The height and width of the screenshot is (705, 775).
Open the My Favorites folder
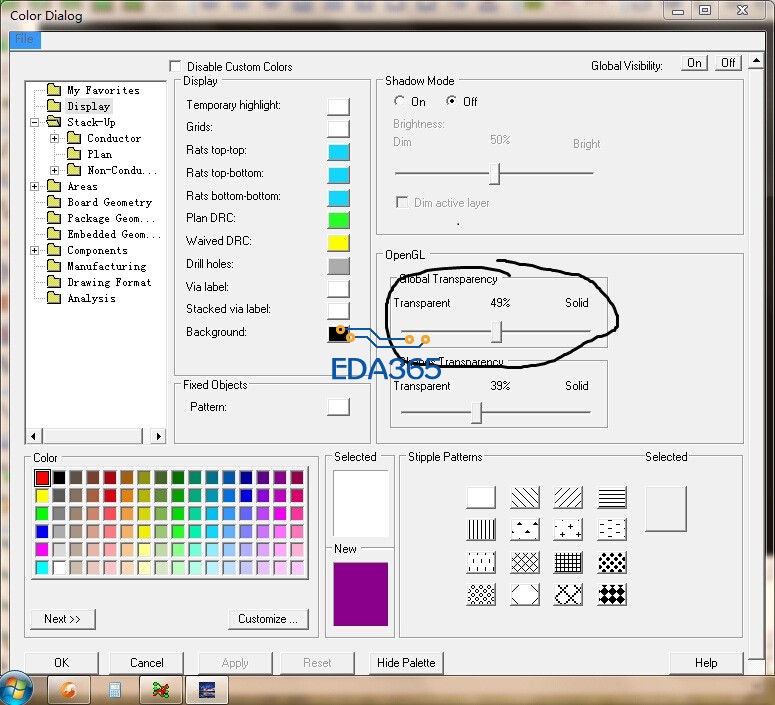coord(94,90)
